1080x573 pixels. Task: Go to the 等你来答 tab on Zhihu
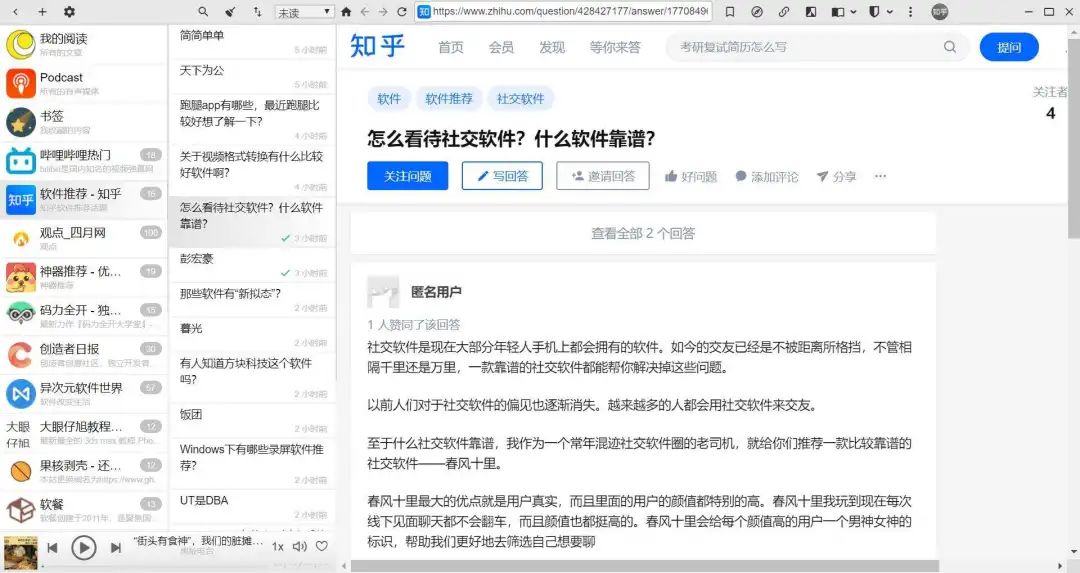pos(615,47)
